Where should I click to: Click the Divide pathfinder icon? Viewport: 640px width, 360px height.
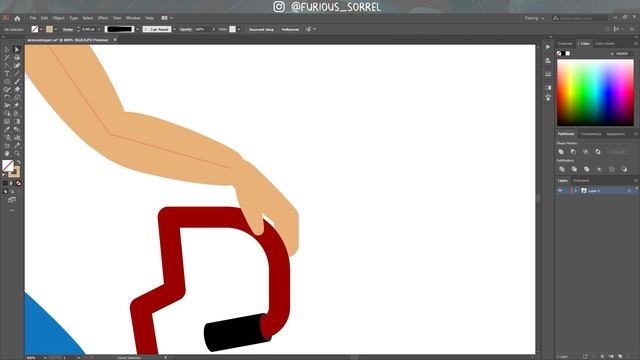(562, 169)
